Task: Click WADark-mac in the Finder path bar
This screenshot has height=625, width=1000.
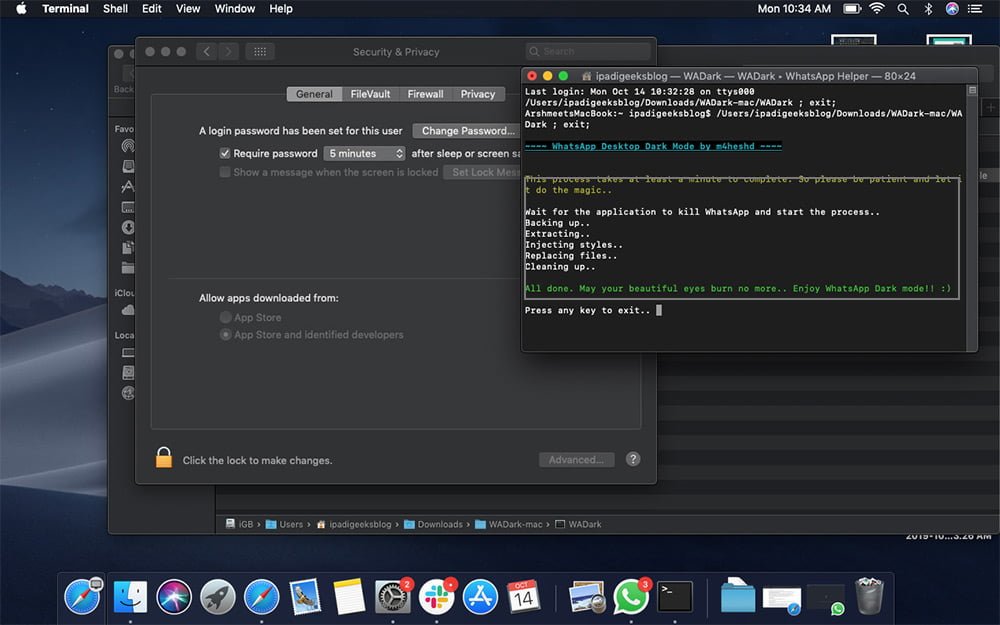Action: pyautogui.click(x=508, y=524)
